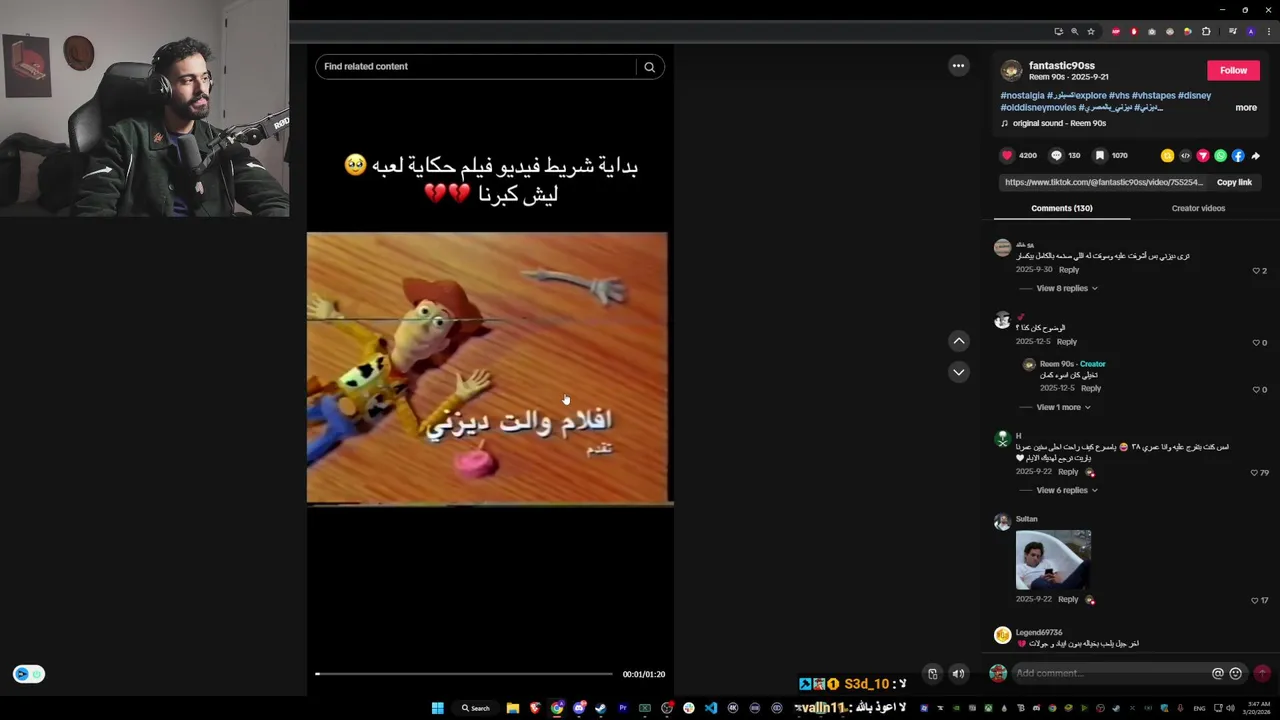Bookmark this page with the star icon
Image resolution: width=1280 pixels, height=720 pixels.
tap(1091, 31)
